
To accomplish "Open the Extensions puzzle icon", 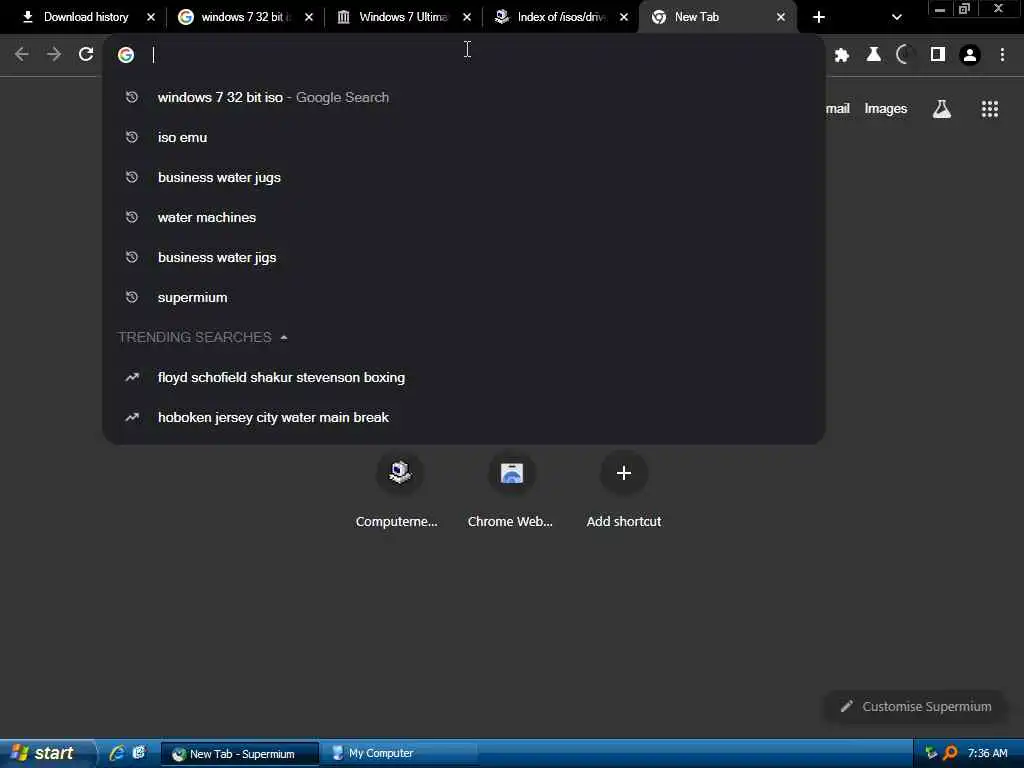I will pos(842,55).
